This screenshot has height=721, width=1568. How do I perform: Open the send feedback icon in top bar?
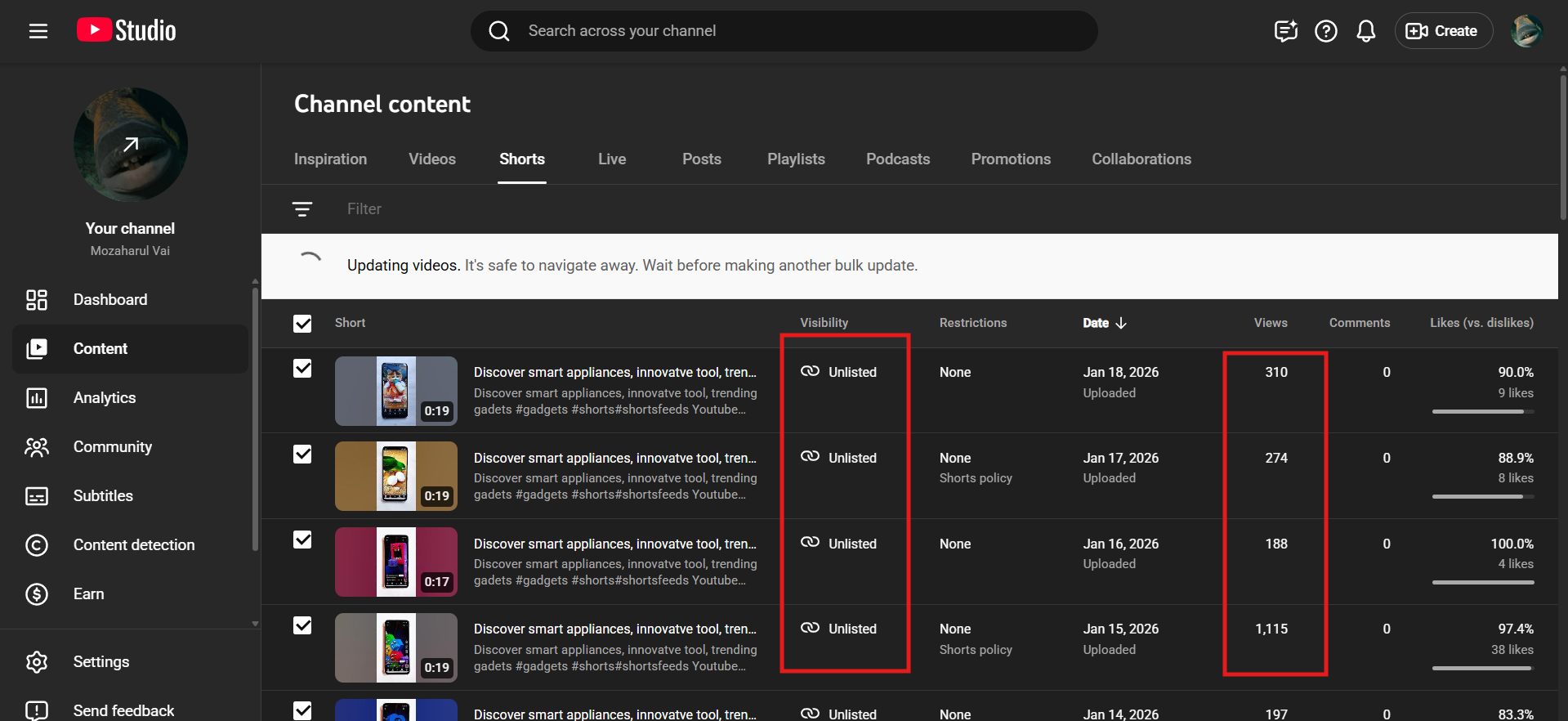pos(1285,31)
